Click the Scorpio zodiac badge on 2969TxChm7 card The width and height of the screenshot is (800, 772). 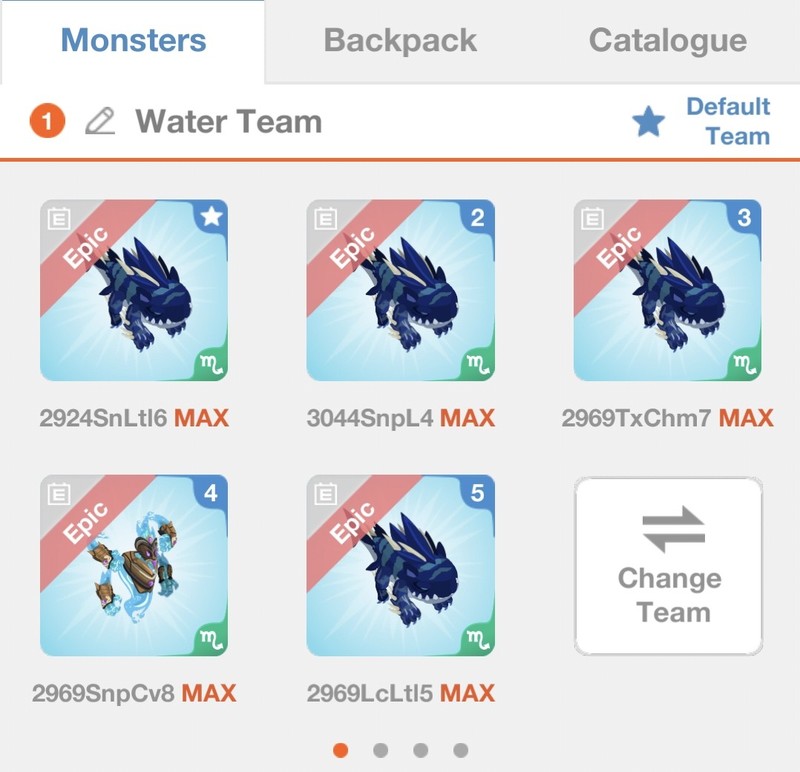(744, 364)
